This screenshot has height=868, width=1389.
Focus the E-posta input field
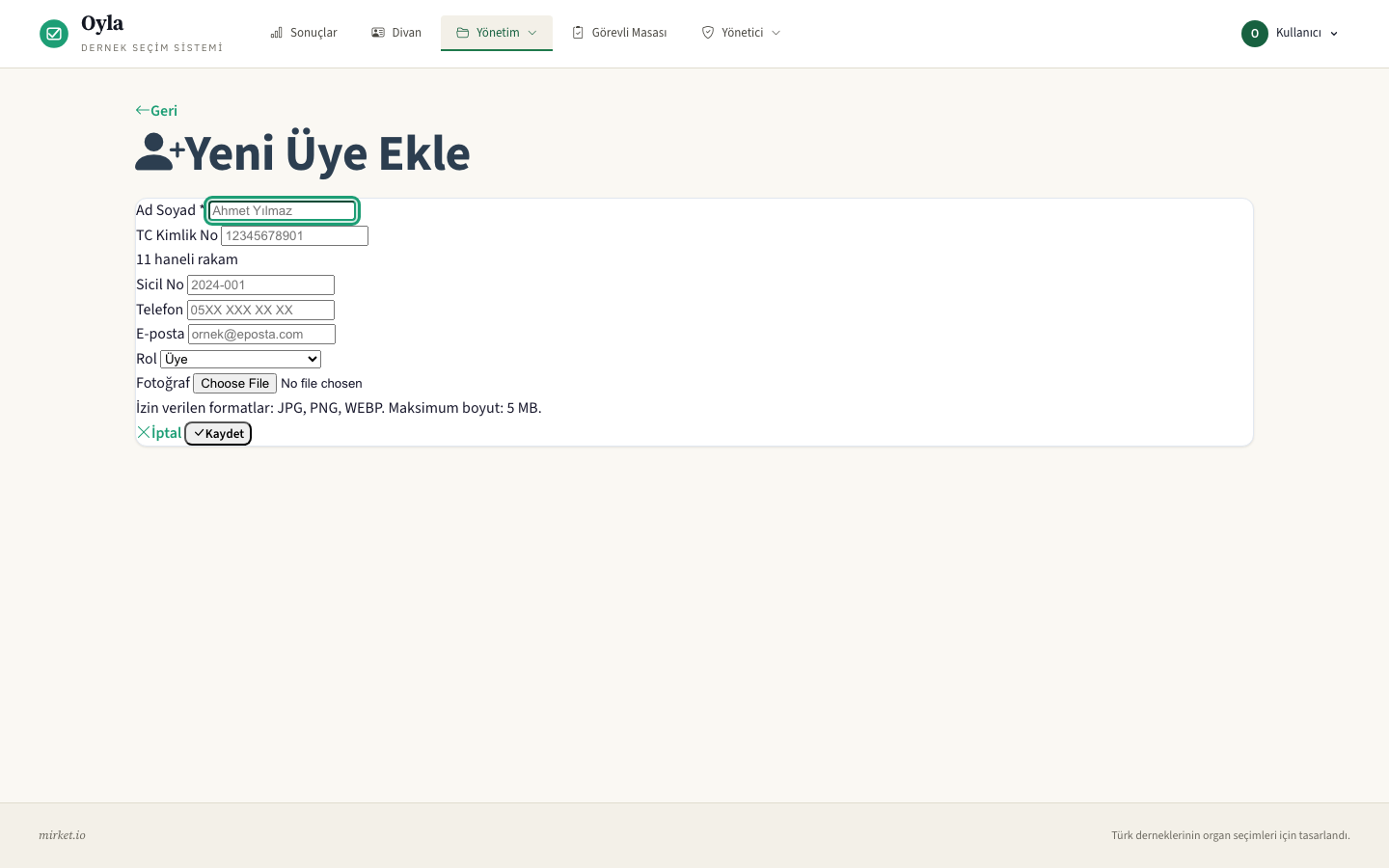(261, 335)
